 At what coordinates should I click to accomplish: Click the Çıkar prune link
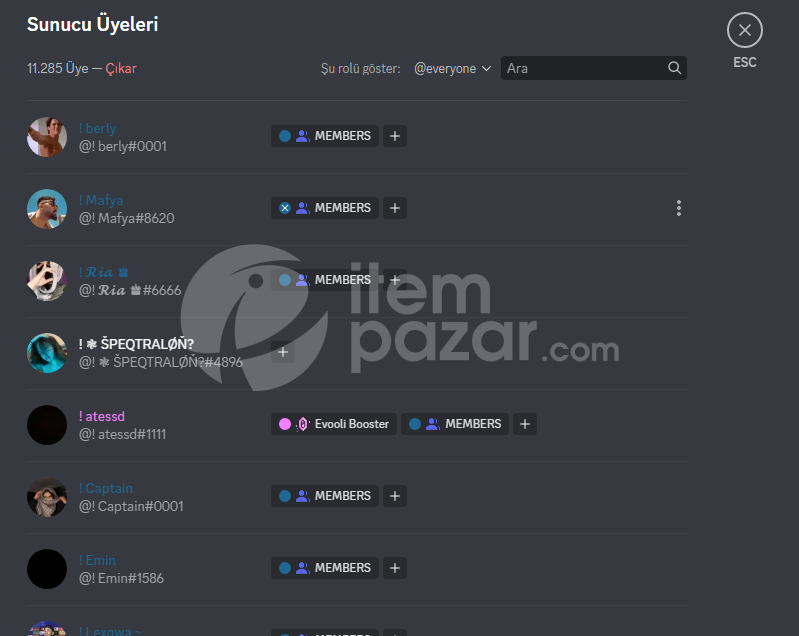[121, 68]
